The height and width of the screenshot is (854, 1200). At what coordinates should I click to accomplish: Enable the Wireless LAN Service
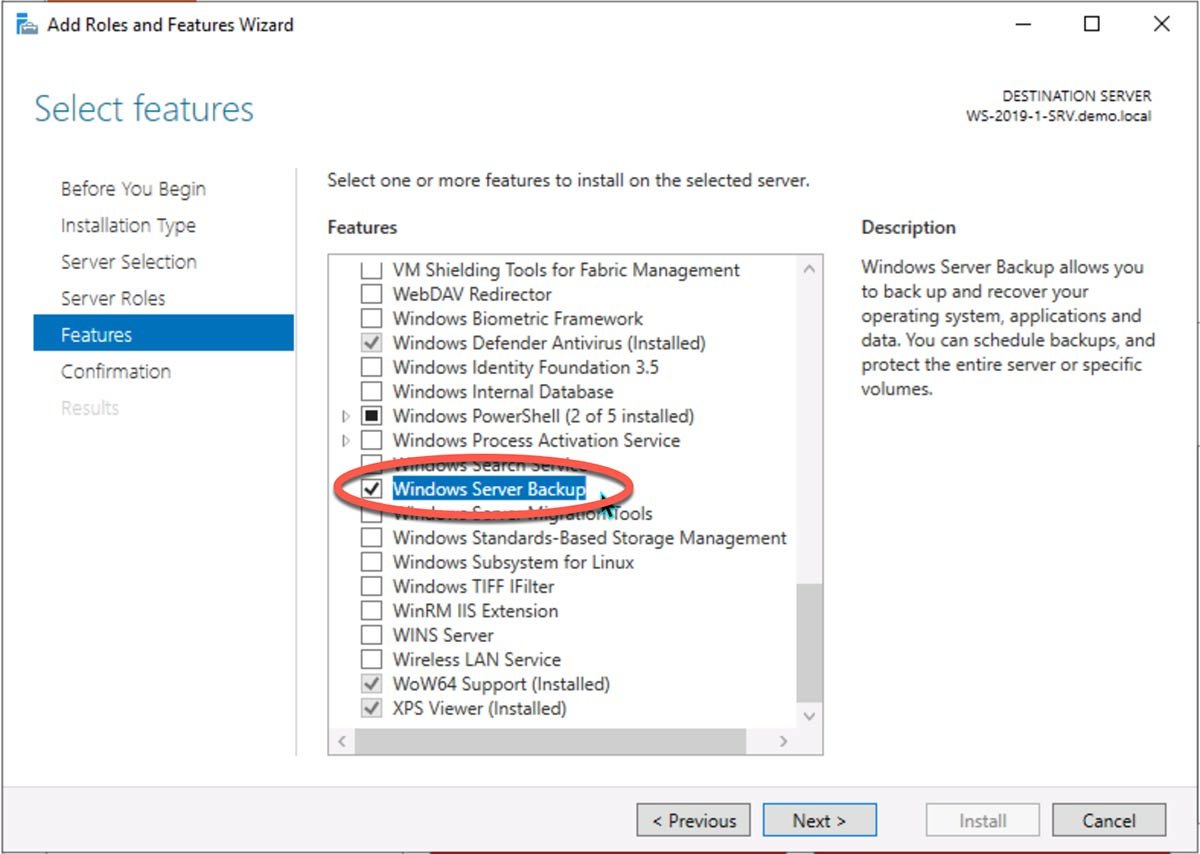point(371,659)
